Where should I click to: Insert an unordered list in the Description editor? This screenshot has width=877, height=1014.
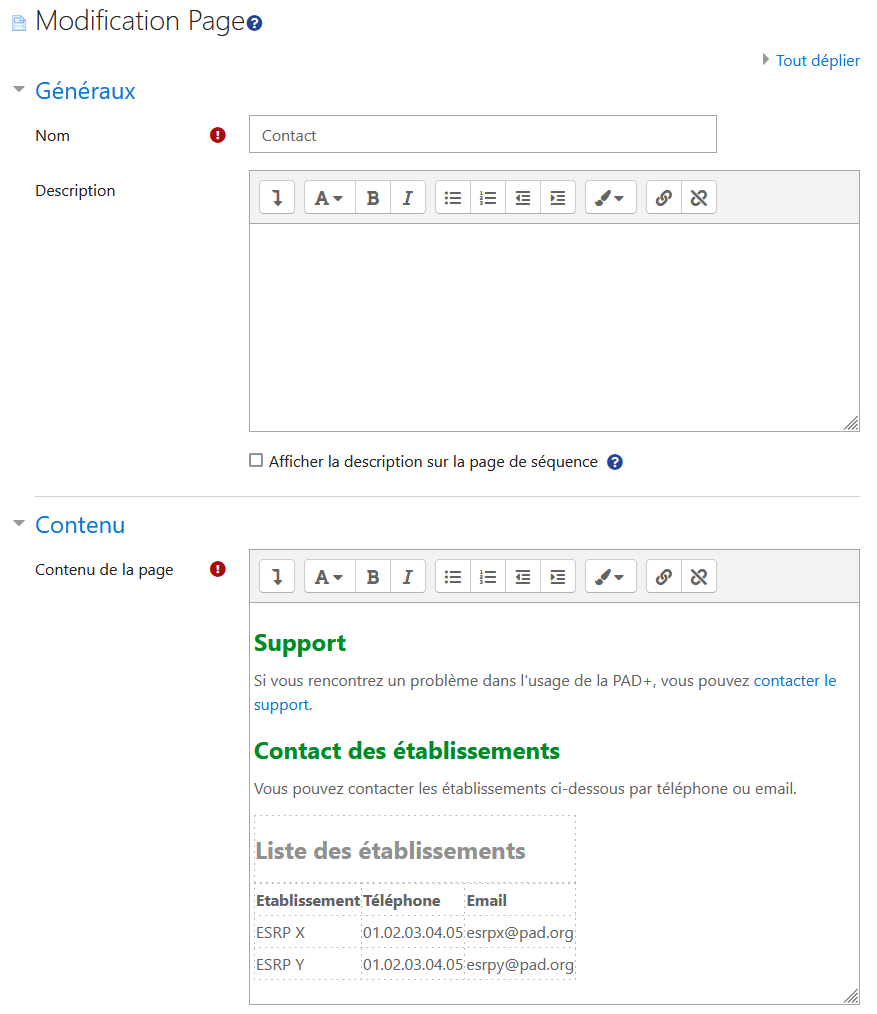(x=452, y=197)
